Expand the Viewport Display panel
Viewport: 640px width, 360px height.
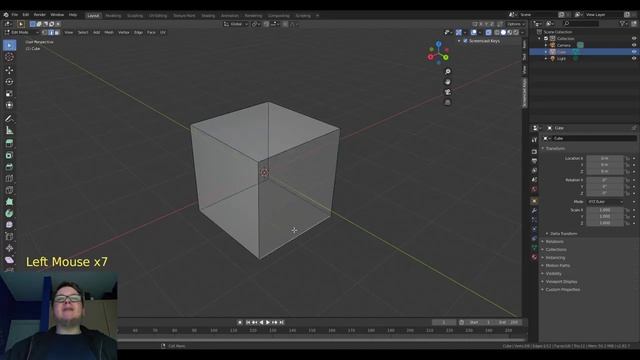[561, 282]
